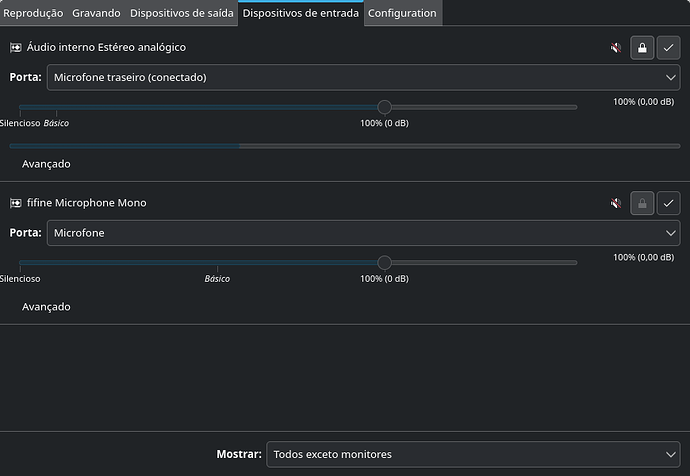Open the Dispositivos de saída tab
The image size is (690, 476).
click(182, 13)
